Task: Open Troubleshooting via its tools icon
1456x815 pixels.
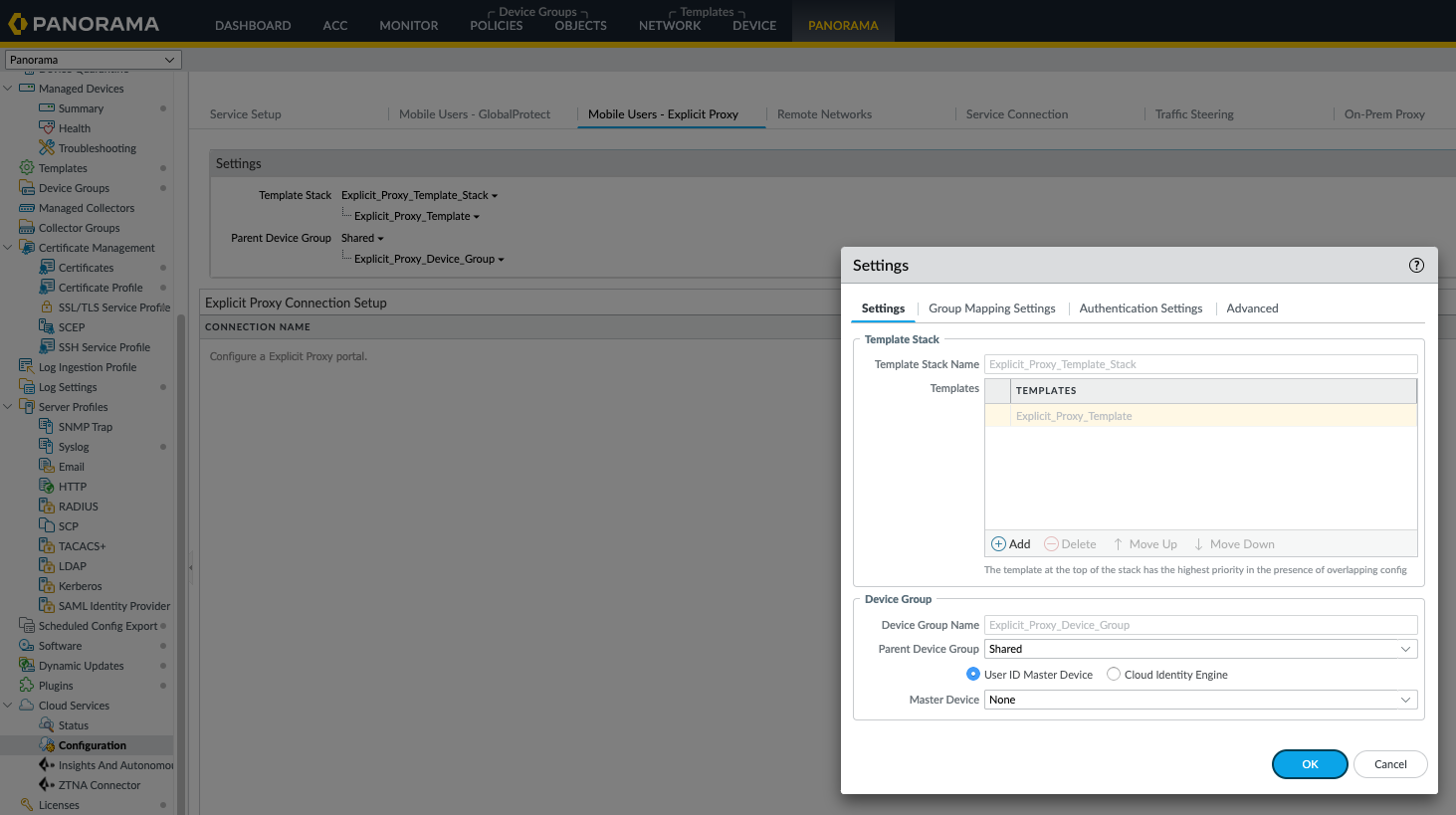Action: click(x=47, y=148)
